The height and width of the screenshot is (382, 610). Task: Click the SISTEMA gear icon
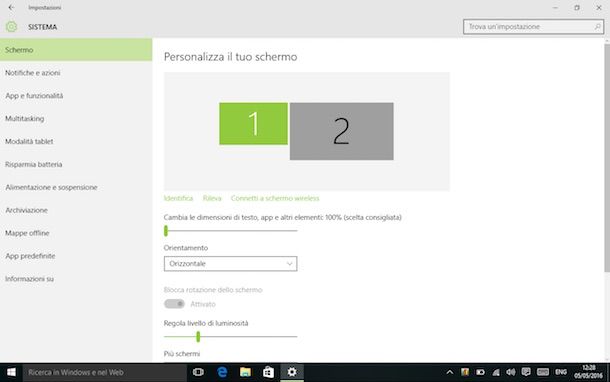(11, 26)
